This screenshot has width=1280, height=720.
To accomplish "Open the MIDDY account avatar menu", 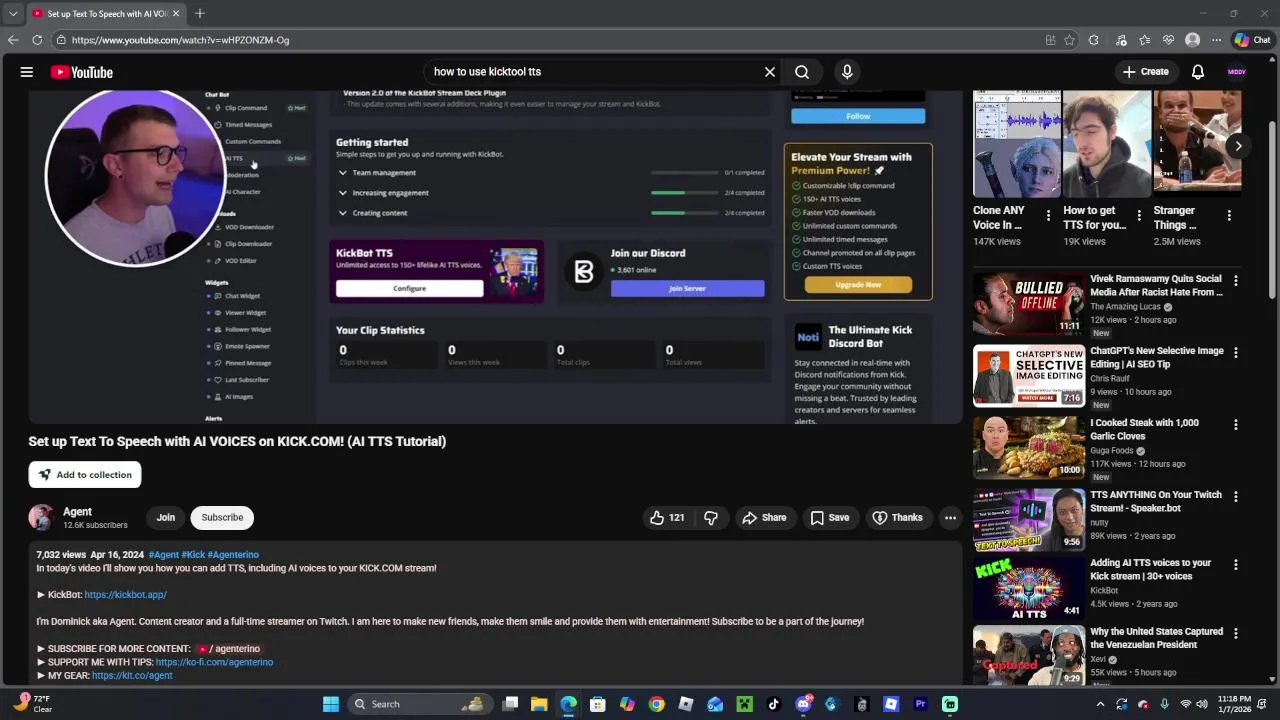I will pos(1237,72).
